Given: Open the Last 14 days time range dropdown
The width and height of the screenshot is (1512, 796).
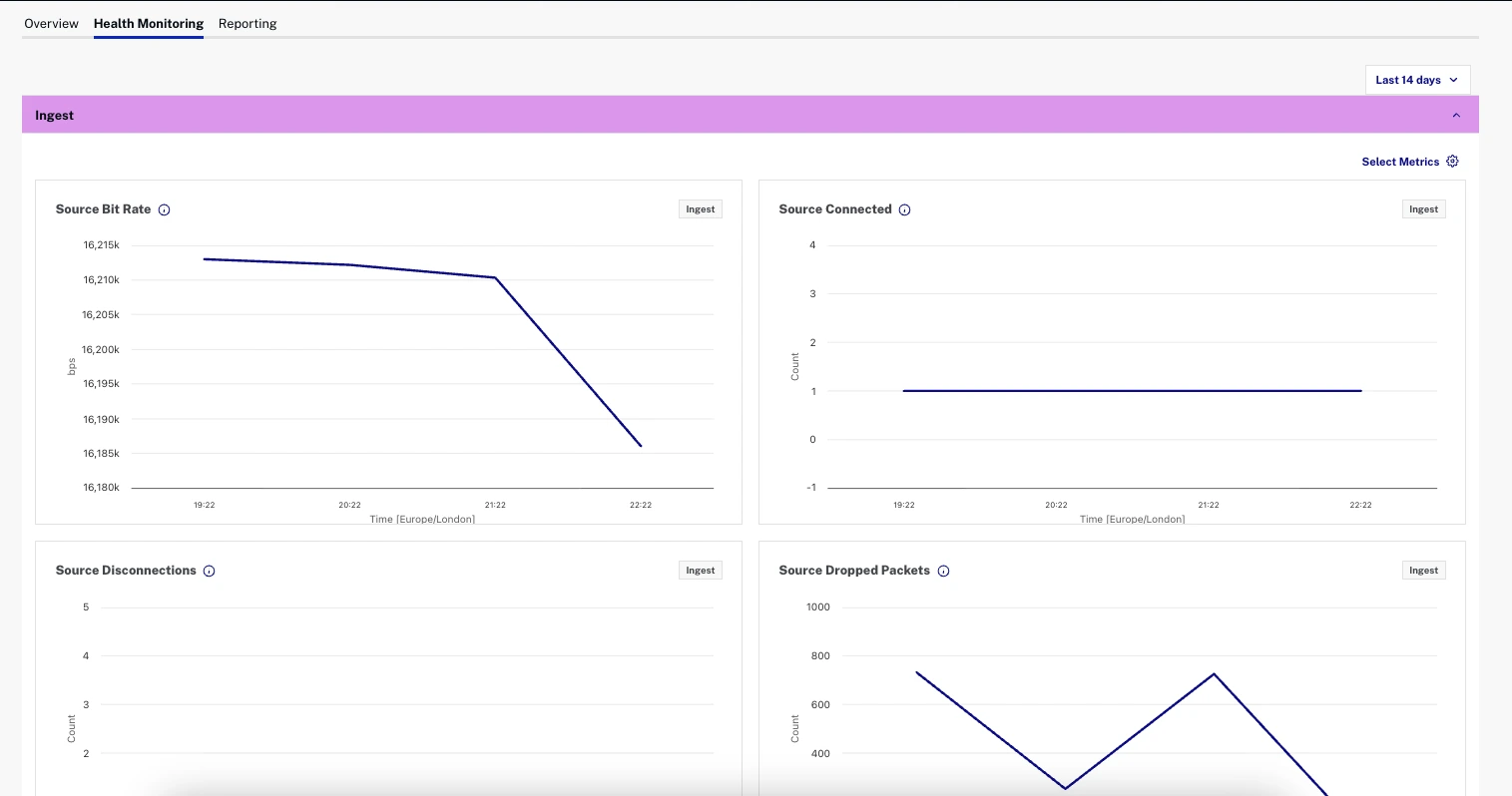Looking at the screenshot, I should coord(1417,80).
